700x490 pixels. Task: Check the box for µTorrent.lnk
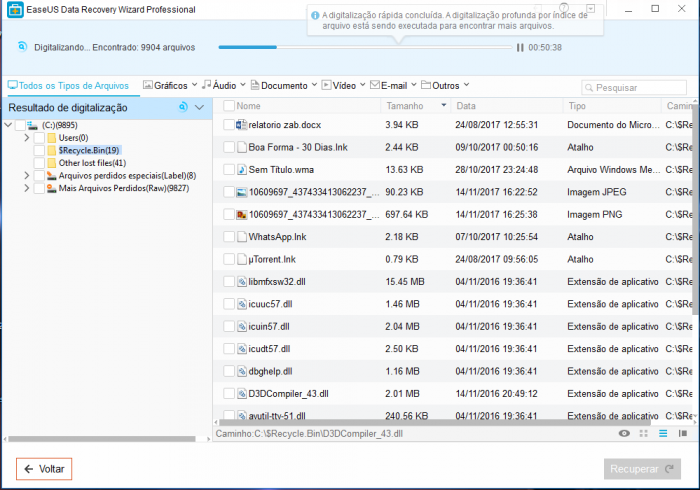click(x=229, y=259)
